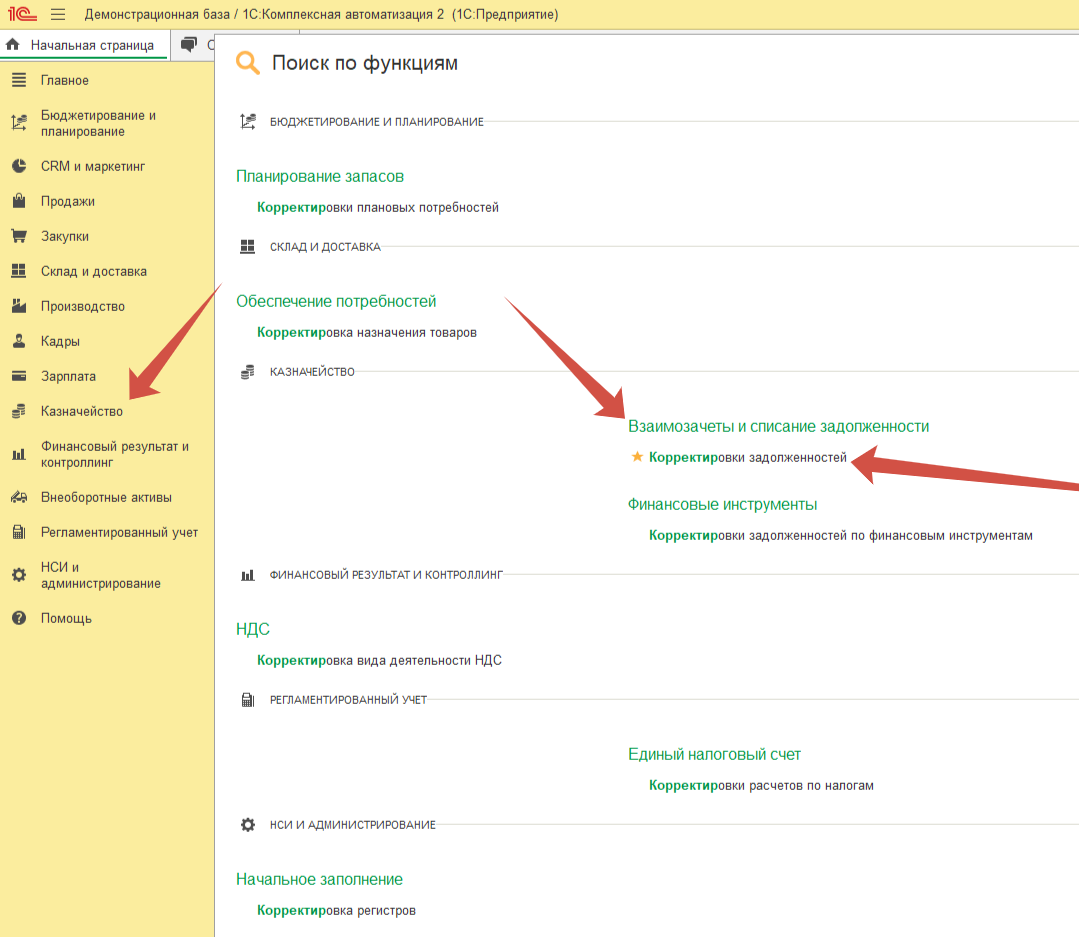Switch to Начальная страница tab
Screen dimensions: 1079x937
pos(91,45)
